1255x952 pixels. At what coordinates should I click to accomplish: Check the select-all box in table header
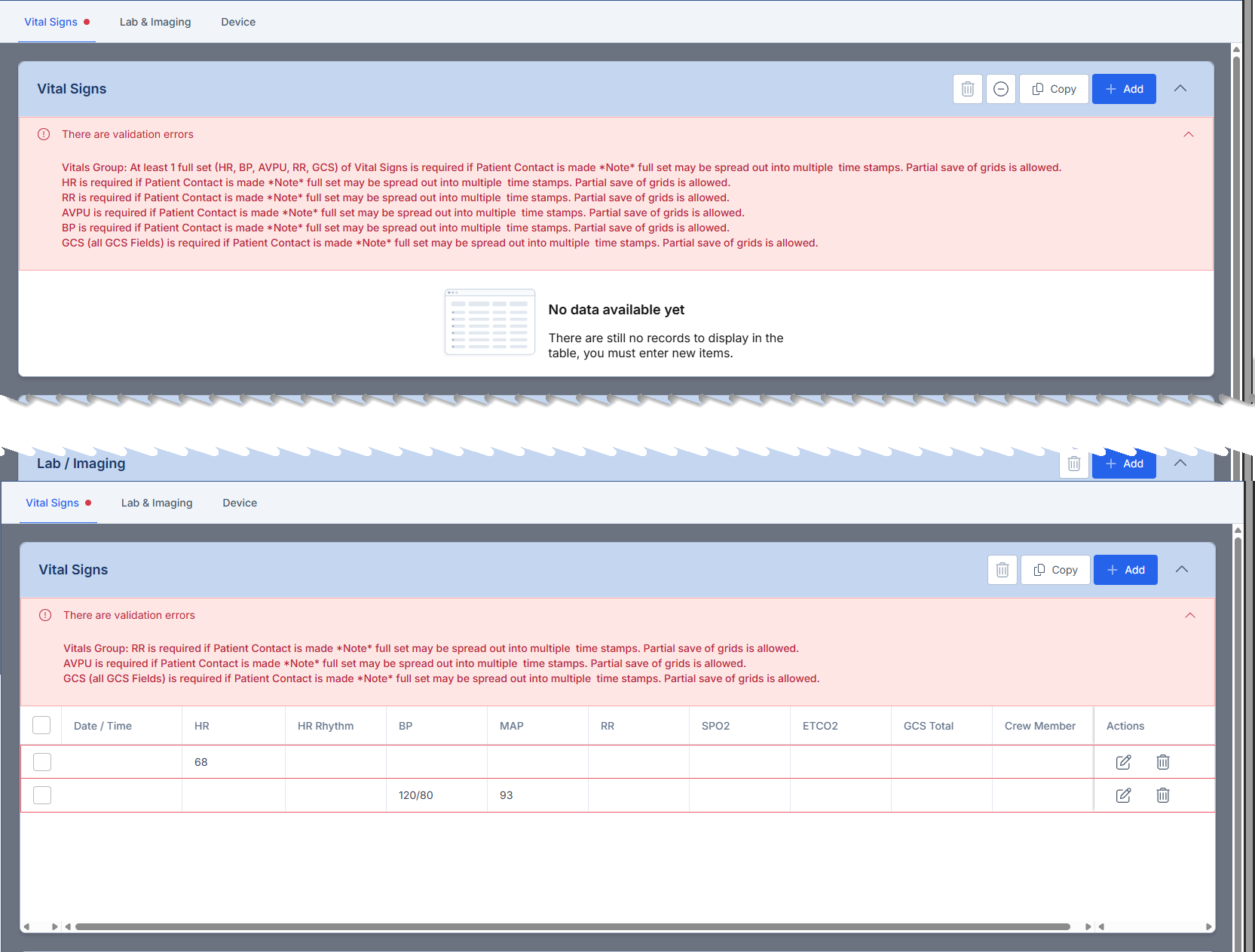[41, 725]
